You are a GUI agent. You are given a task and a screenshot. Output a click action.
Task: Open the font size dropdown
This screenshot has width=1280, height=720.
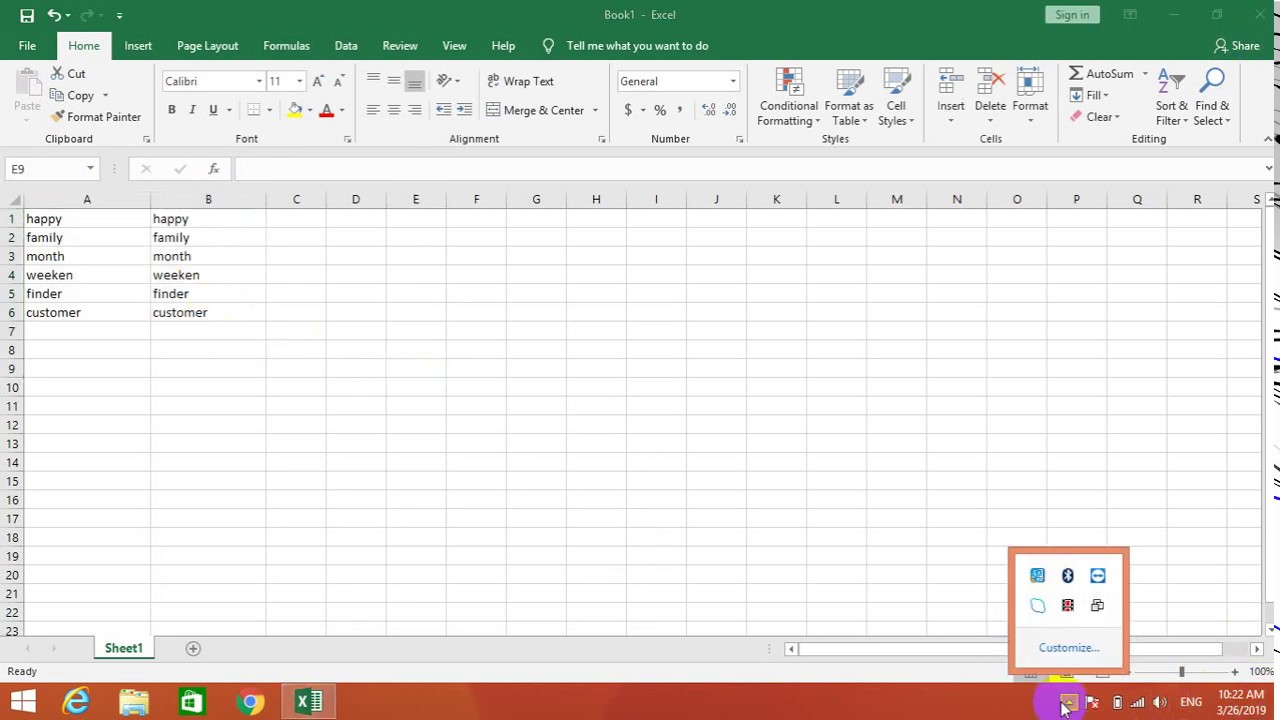click(x=299, y=81)
